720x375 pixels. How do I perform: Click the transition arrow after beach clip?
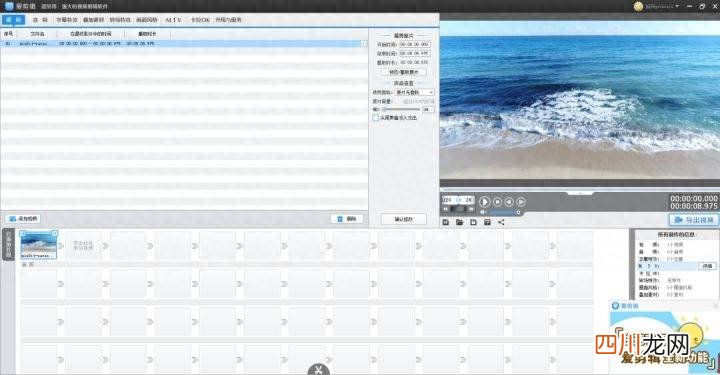click(x=61, y=246)
